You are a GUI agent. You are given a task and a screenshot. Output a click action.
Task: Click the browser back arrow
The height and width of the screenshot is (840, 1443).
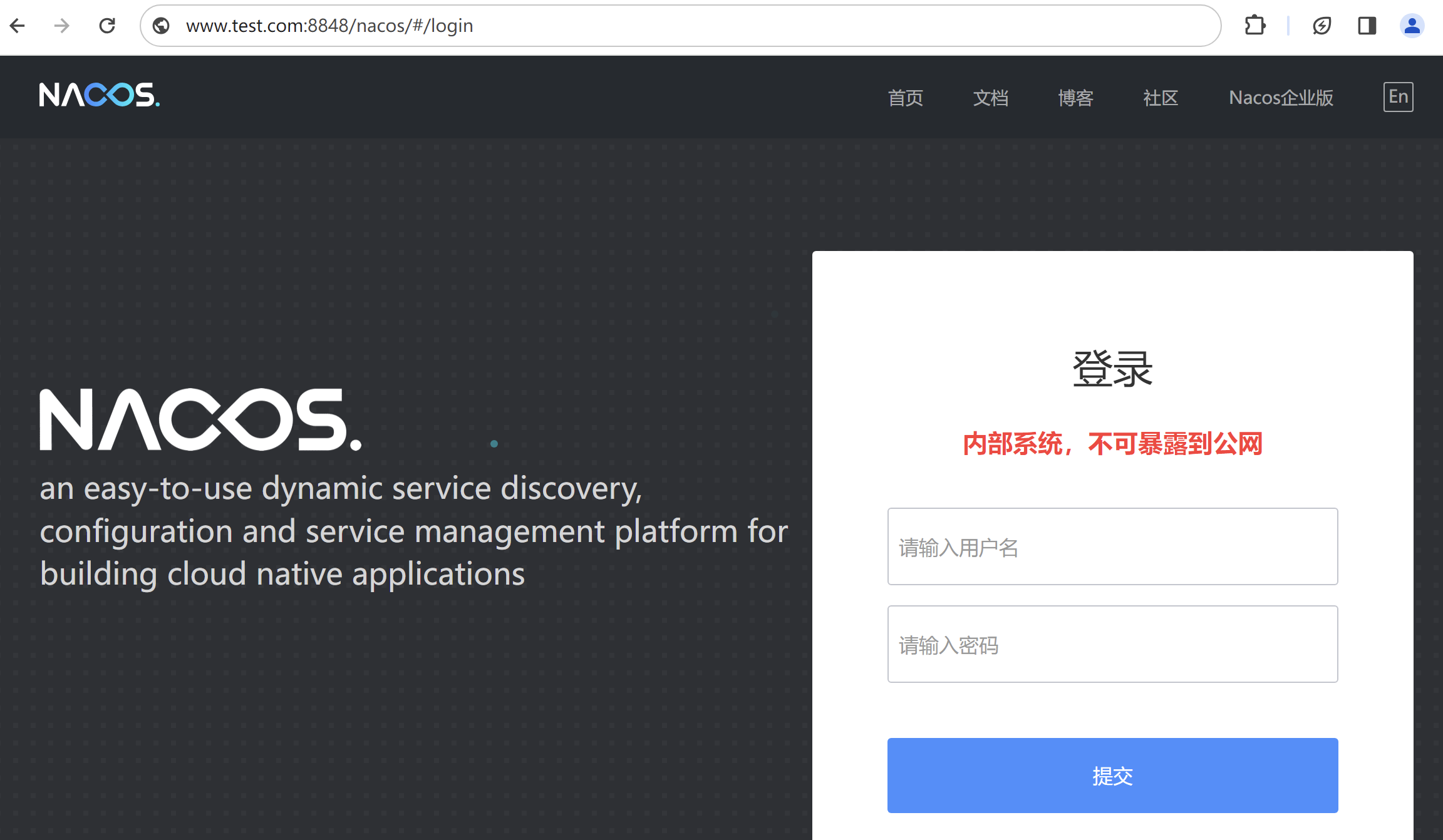tap(18, 26)
